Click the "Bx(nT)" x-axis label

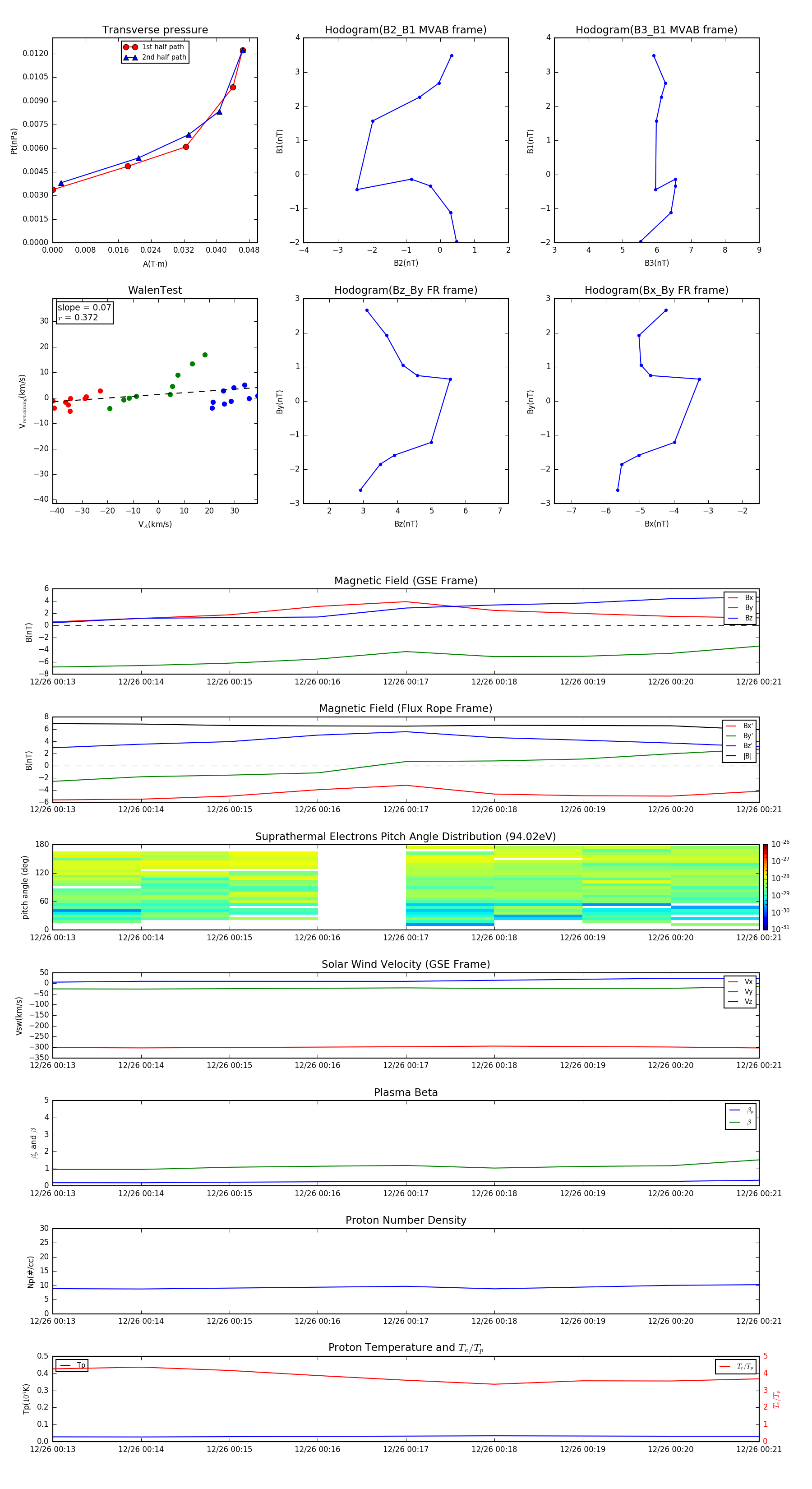tap(656, 524)
